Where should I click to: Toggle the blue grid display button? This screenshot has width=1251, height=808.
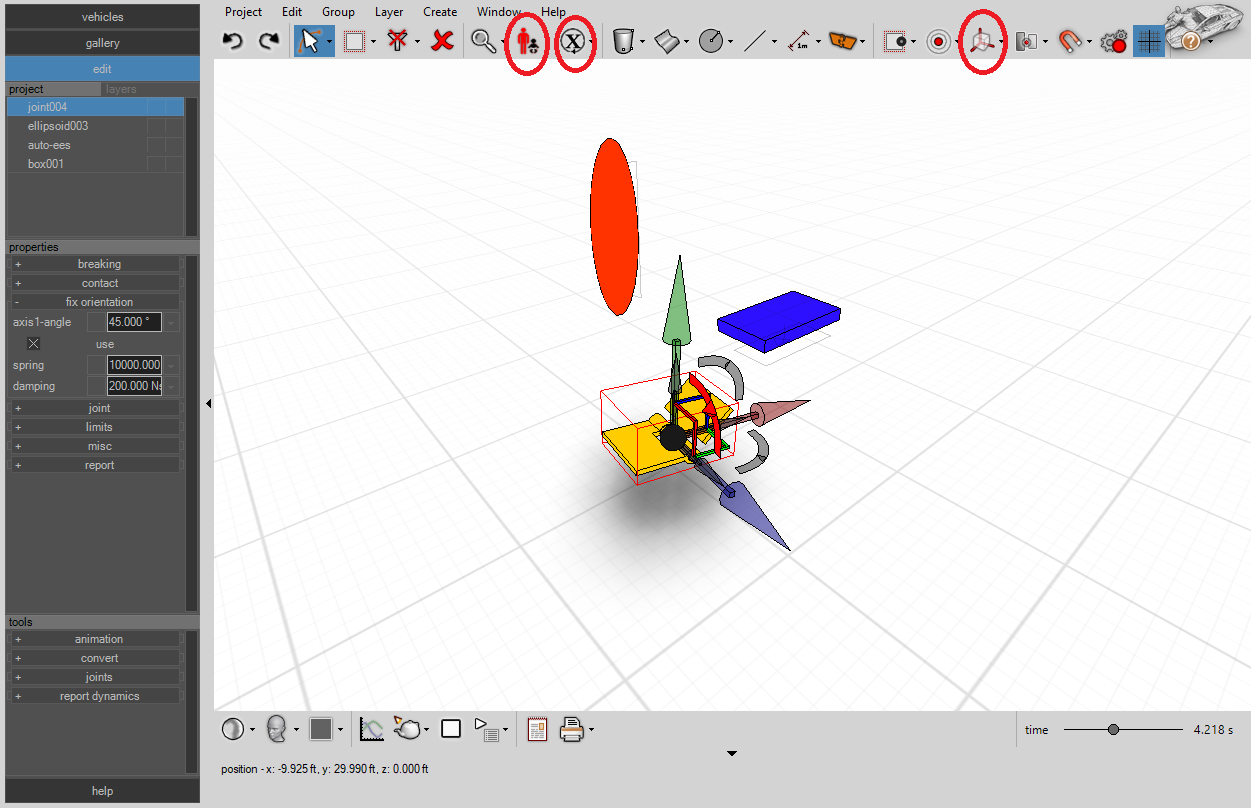[x=1149, y=41]
